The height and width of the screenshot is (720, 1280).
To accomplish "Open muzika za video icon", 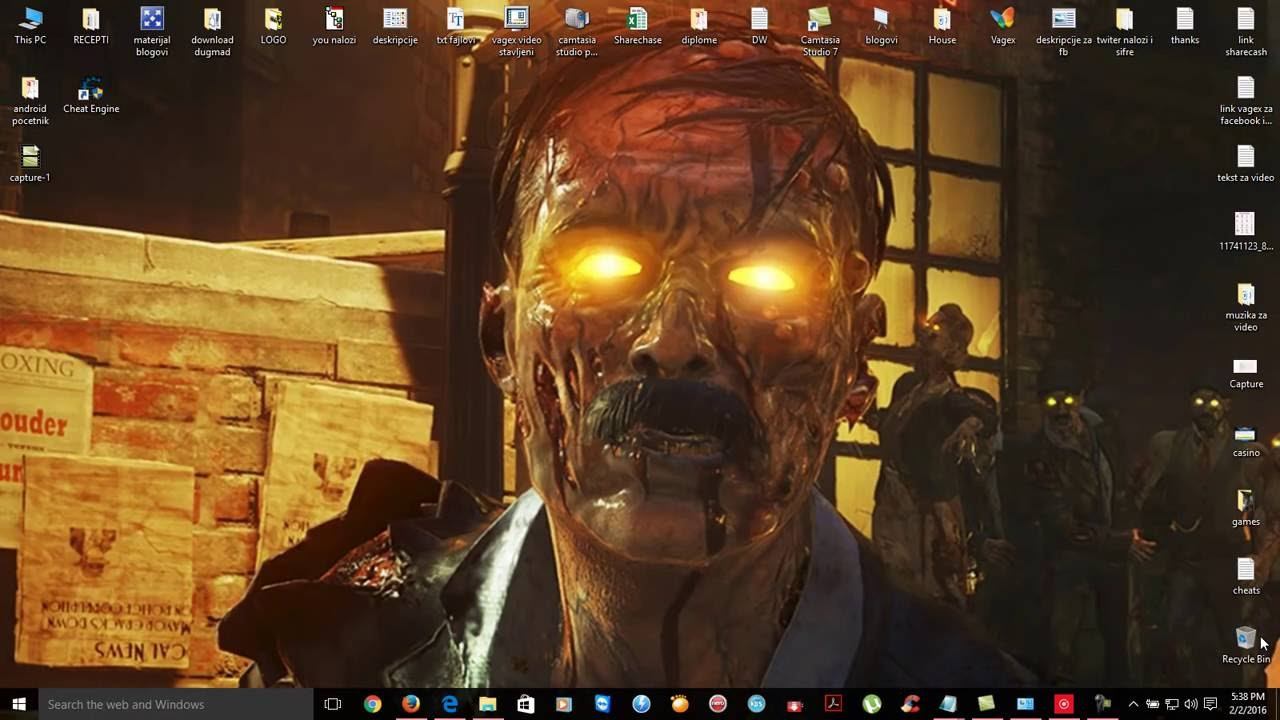I will click(1246, 307).
